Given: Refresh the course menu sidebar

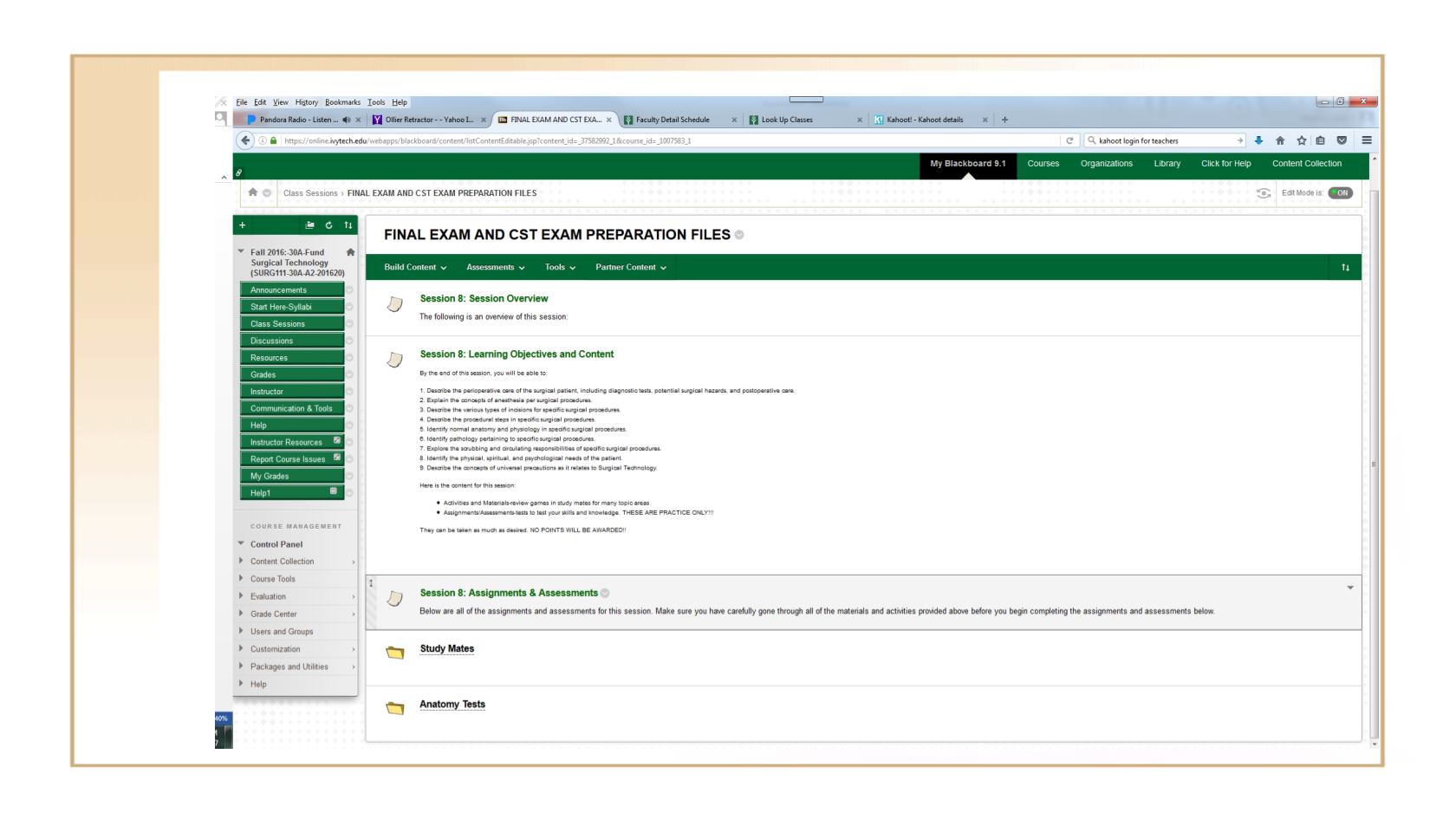Looking at the screenshot, I should click(329, 225).
